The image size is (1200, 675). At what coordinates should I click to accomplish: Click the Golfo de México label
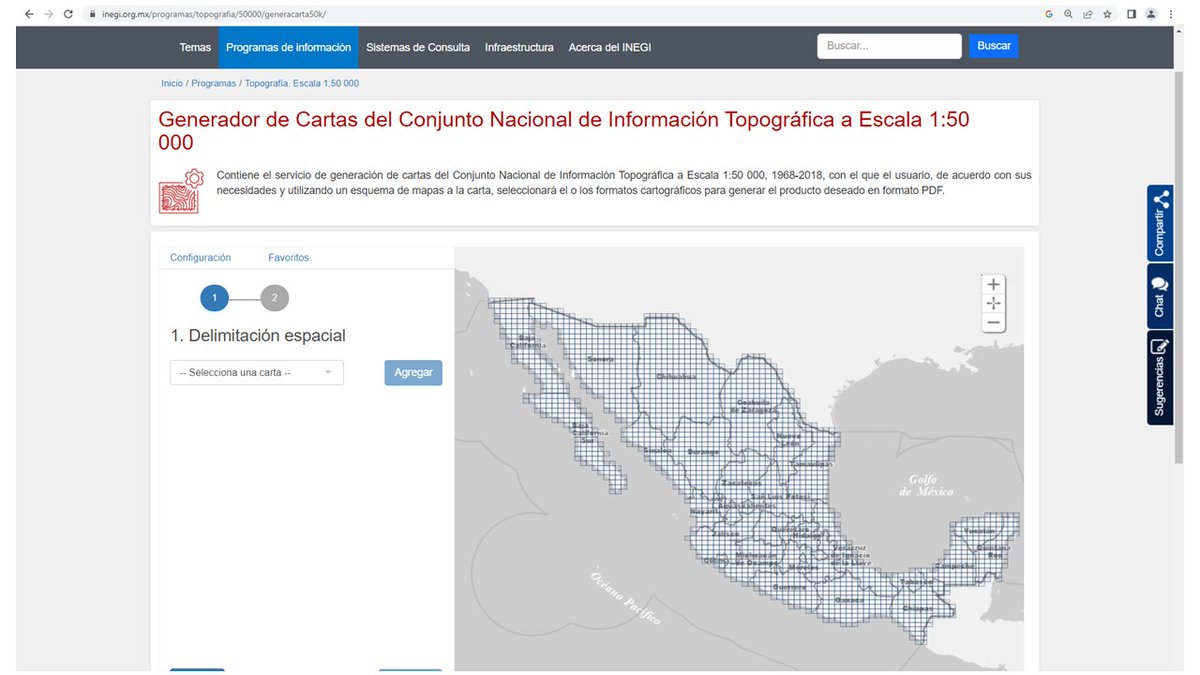pos(925,485)
